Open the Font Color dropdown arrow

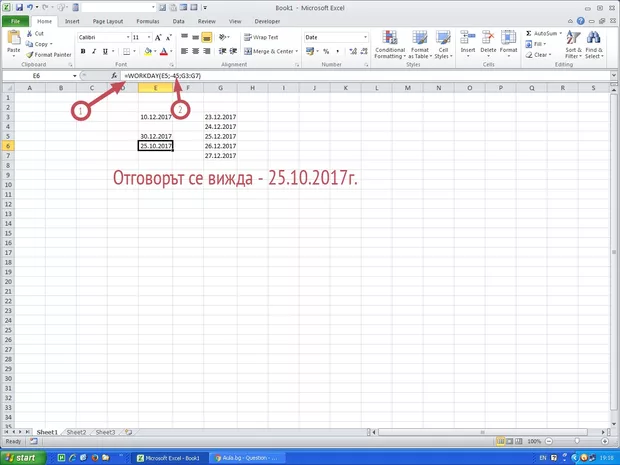(171, 51)
